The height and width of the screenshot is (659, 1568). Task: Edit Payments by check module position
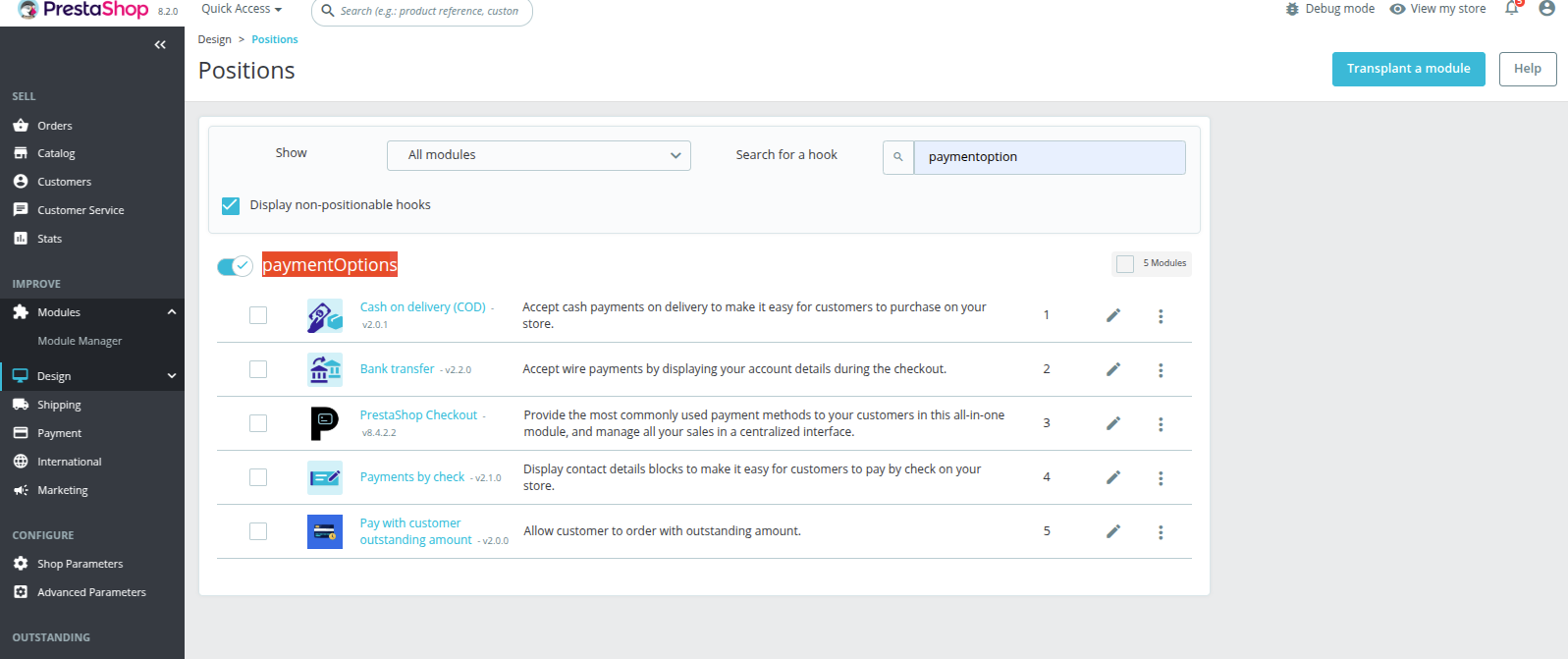click(x=1113, y=477)
